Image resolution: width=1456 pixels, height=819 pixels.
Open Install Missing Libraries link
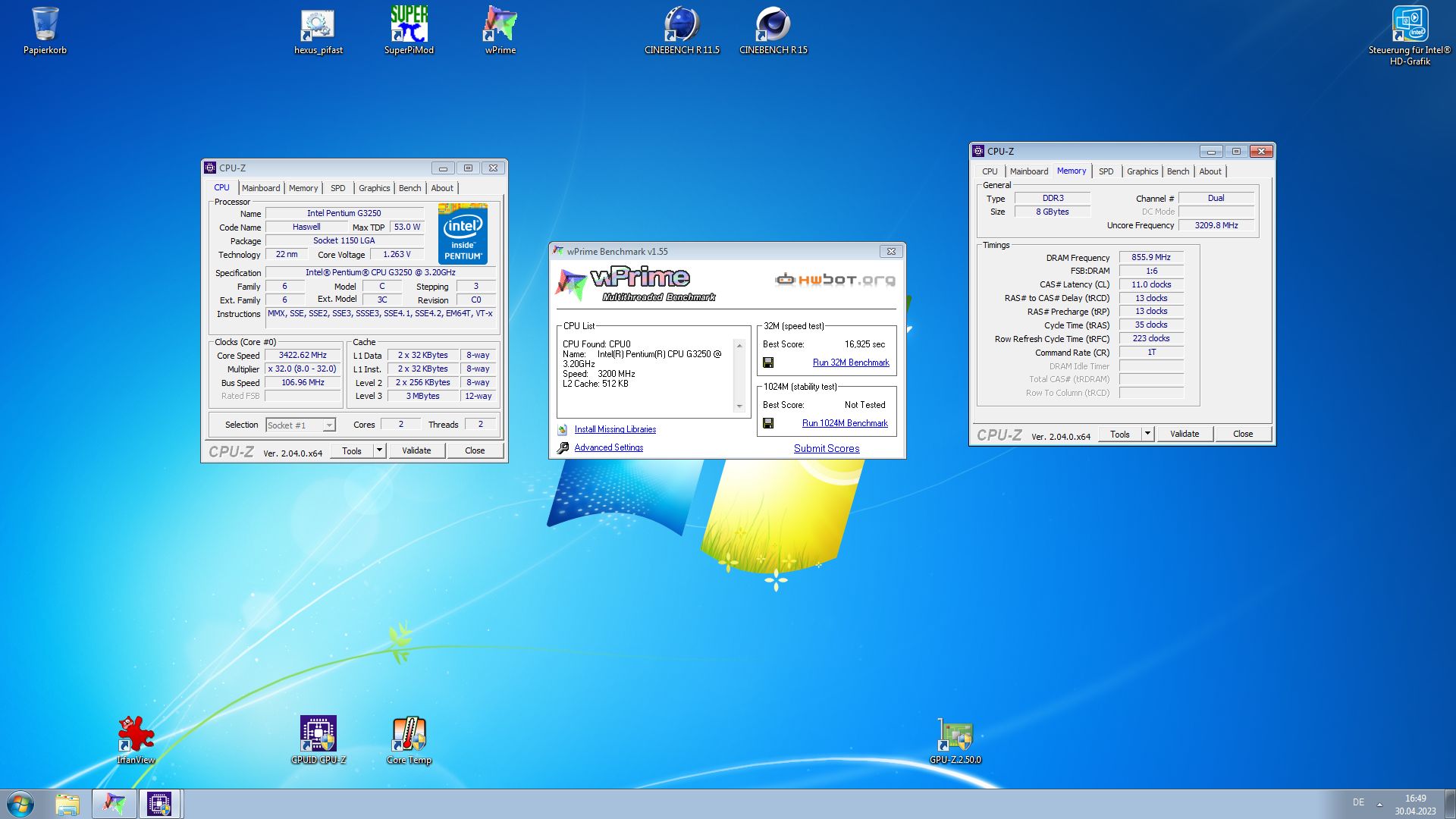(x=615, y=429)
